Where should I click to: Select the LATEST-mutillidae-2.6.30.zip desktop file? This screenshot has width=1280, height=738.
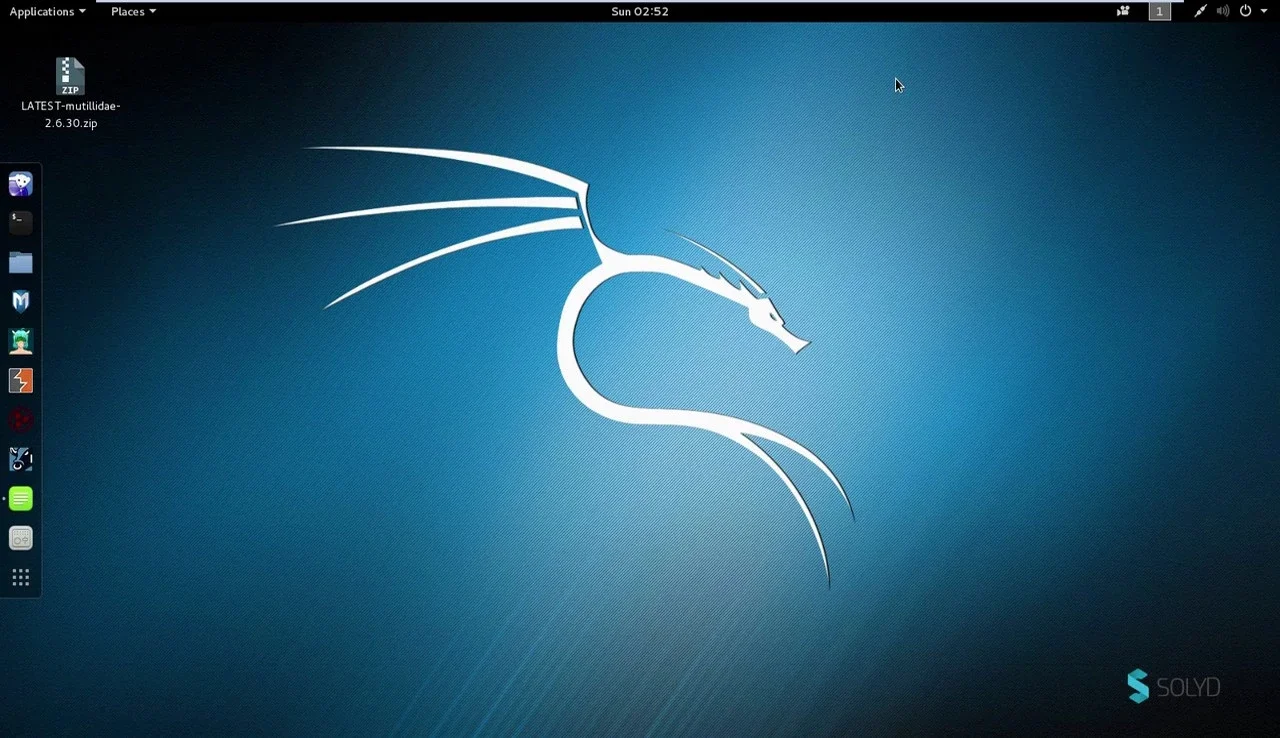click(70, 94)
